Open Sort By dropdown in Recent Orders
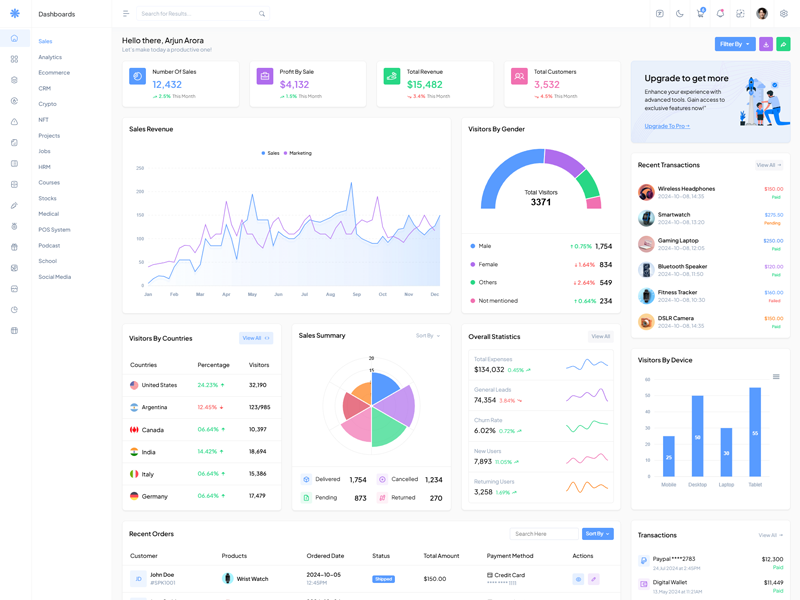 tap(597, 534)
